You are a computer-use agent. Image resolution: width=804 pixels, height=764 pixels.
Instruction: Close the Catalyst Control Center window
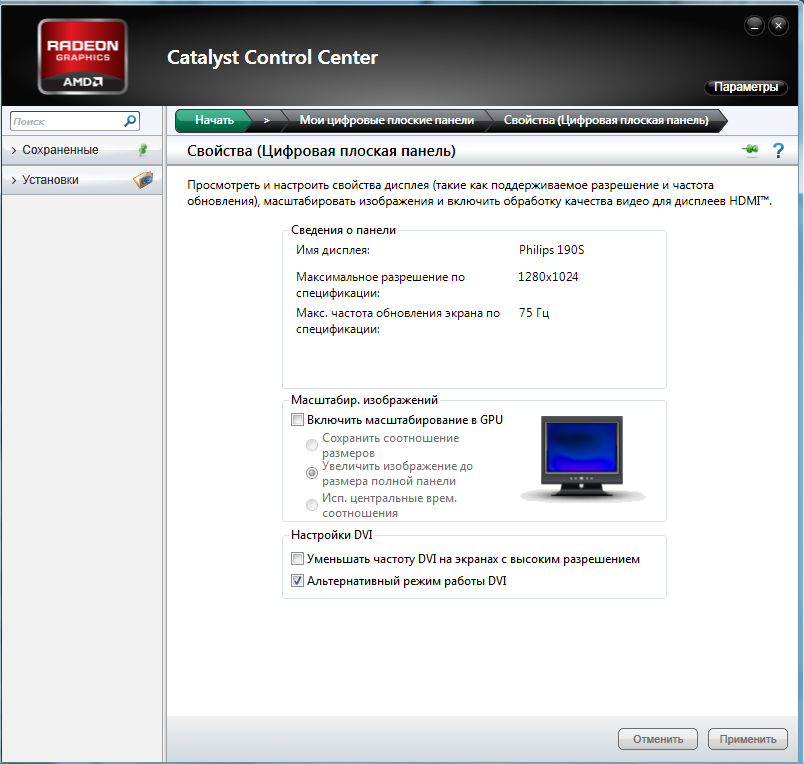(x=778, y=26)
